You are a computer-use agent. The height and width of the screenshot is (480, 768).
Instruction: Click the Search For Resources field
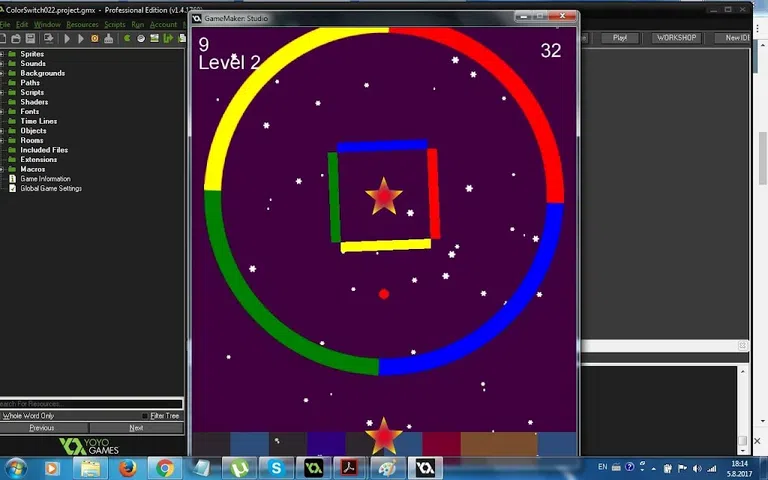[90, 404]
